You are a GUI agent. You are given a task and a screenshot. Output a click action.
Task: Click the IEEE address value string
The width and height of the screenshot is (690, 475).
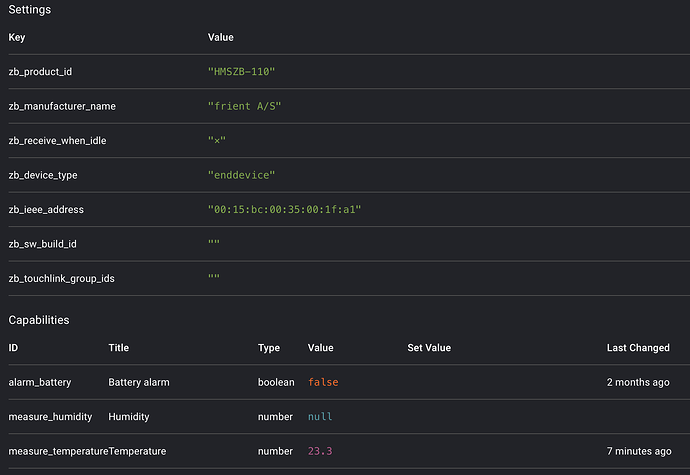click(x=284, y=209)
